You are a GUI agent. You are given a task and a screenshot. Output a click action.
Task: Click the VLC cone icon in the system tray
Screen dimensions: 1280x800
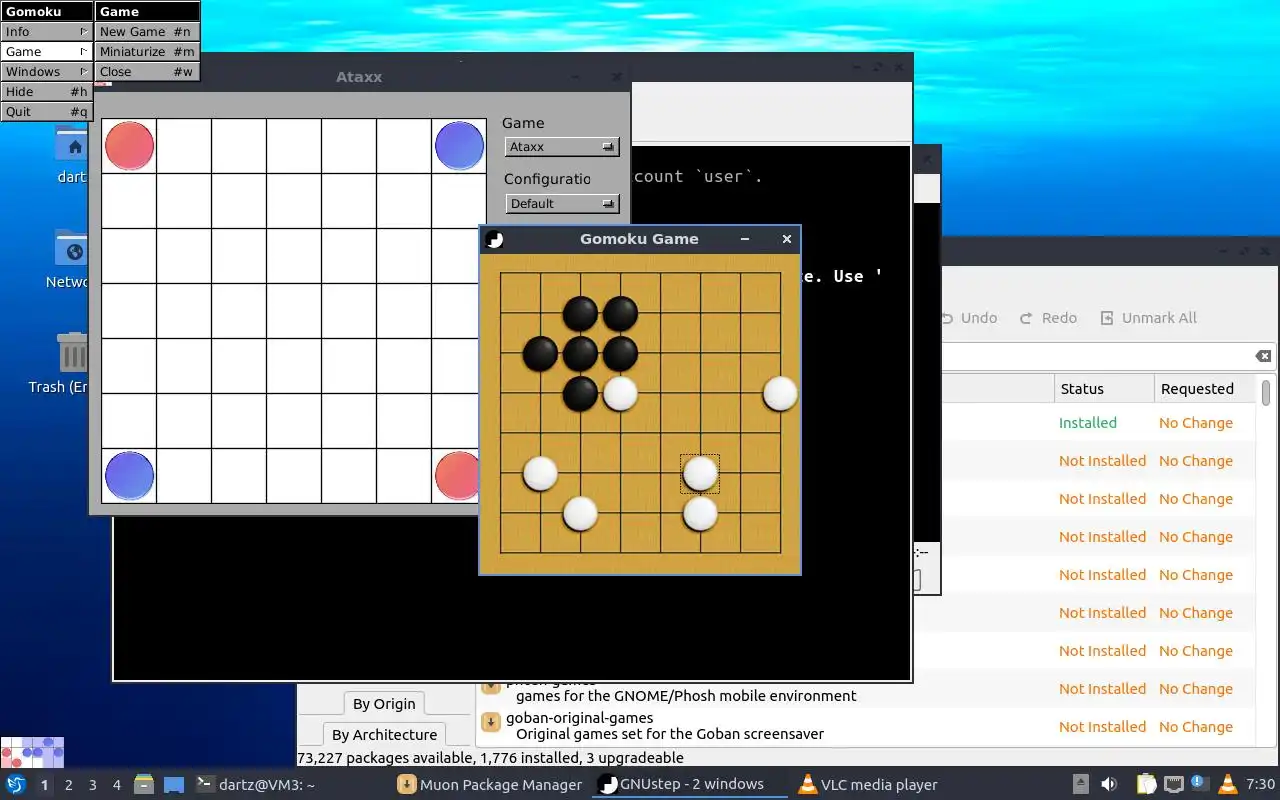click(x=1226, y=784)
